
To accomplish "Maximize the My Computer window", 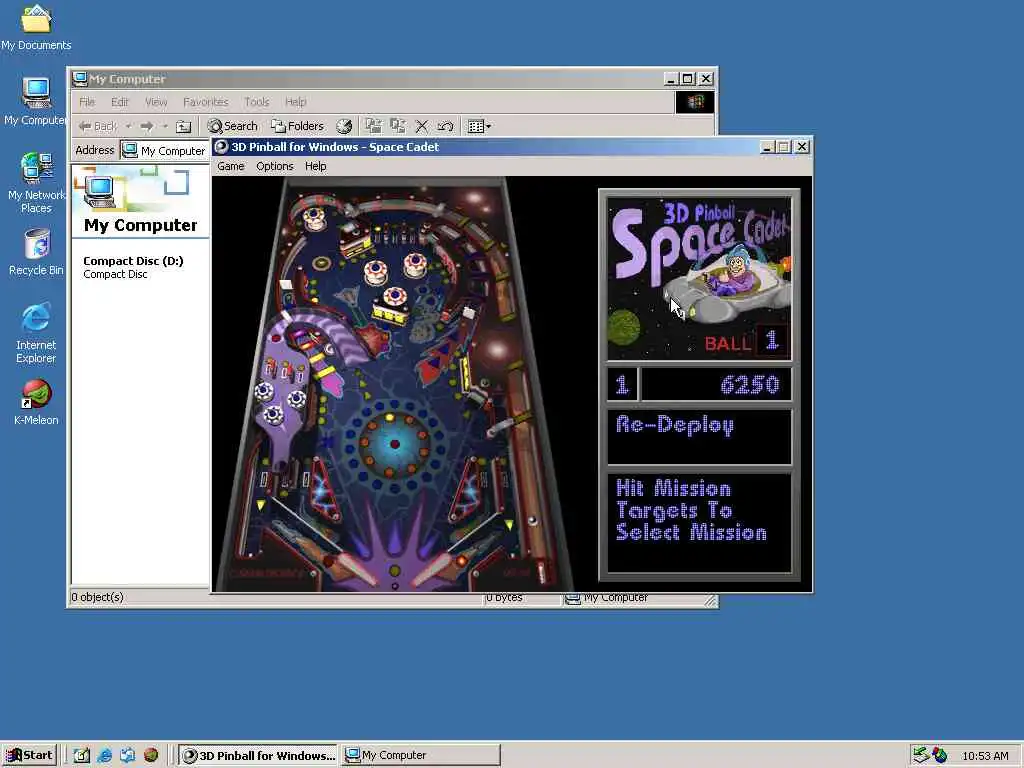I will [x=688, y=79].
